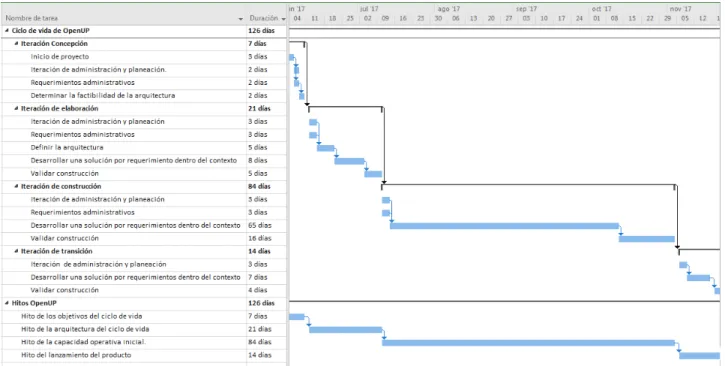This screenshot has width=725, height=366.
Task: Select the Iteración de transición summary row name
Action: pos(56,251)
